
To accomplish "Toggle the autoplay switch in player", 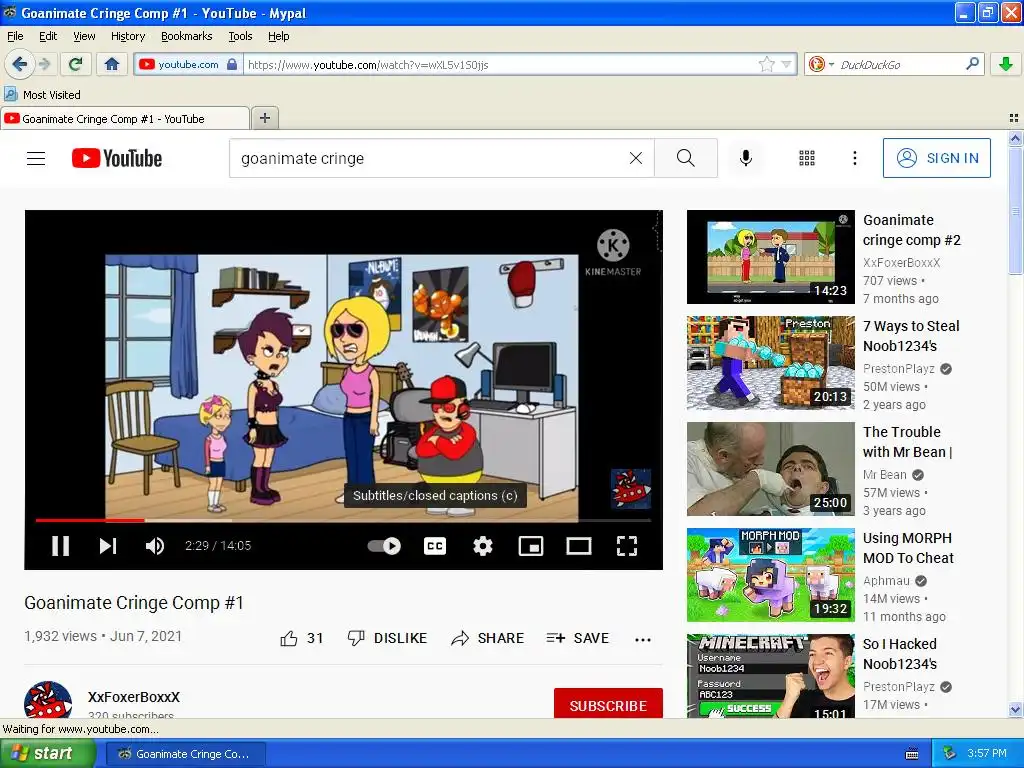I will click(384, 546).
